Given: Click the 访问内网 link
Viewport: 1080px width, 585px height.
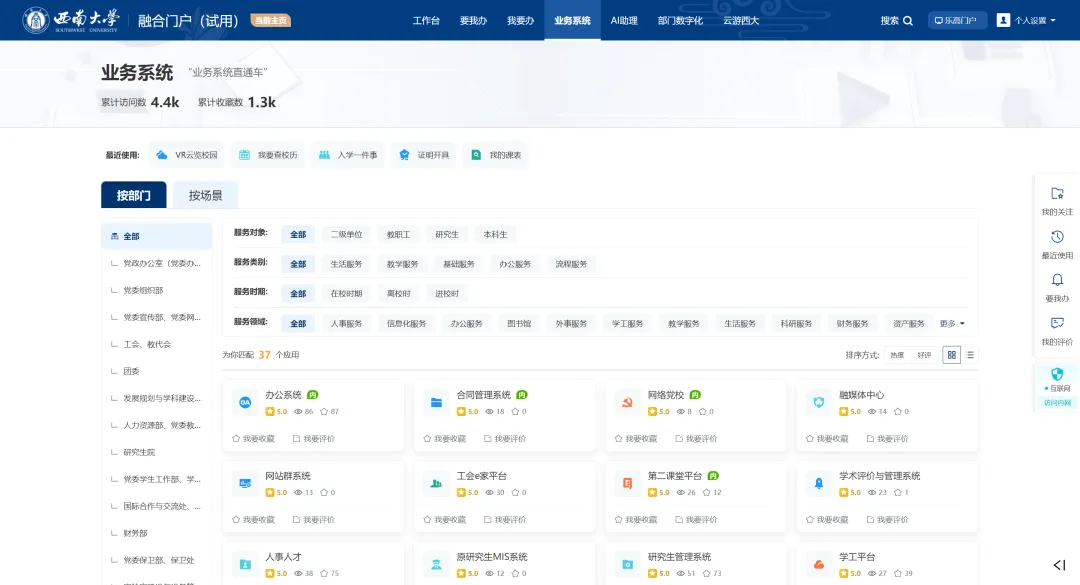Looking at the screenshot, I should [1057, 403].
